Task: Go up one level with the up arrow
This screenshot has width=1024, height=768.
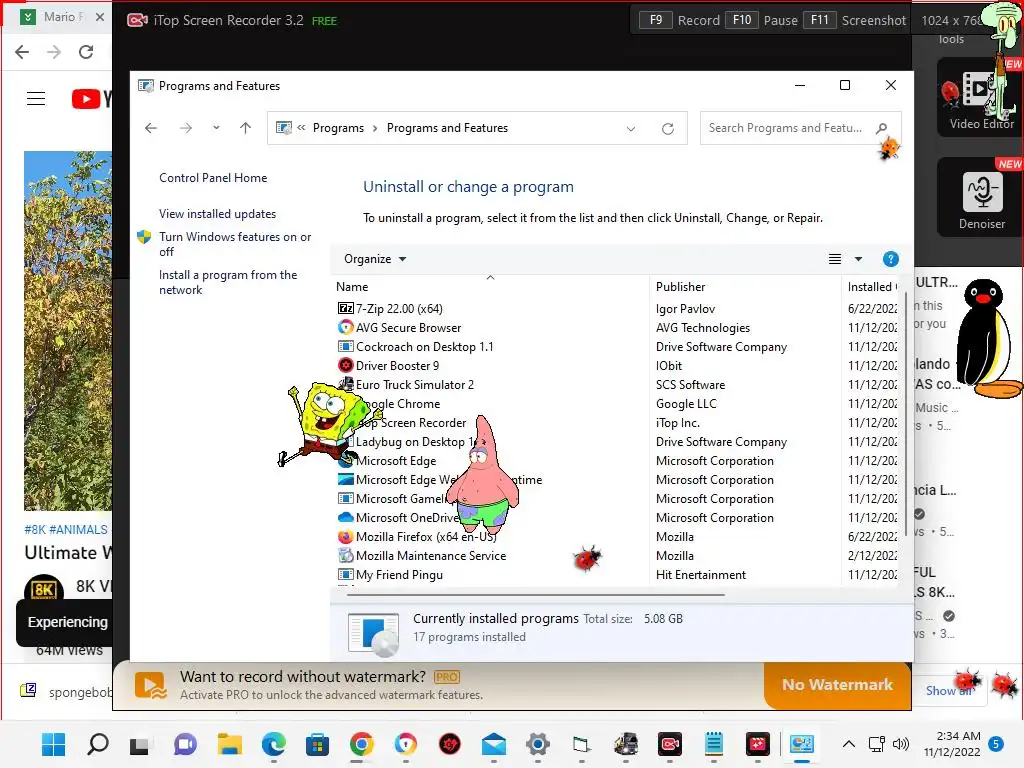Action: coord(246,128)
